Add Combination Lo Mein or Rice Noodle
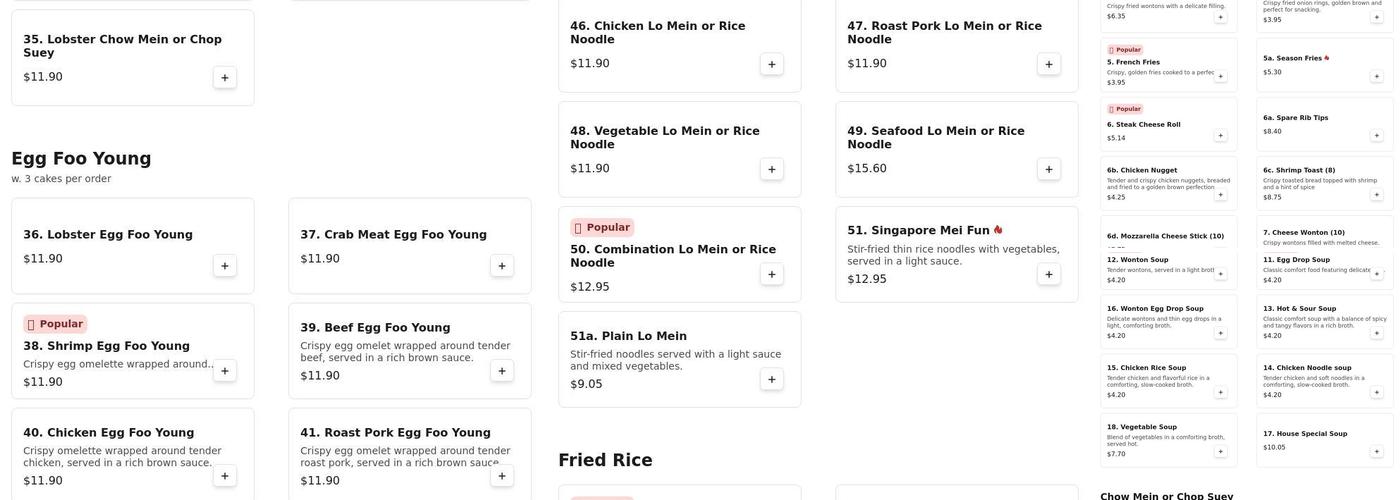1400x500 pixels. [x=771, y=274]
